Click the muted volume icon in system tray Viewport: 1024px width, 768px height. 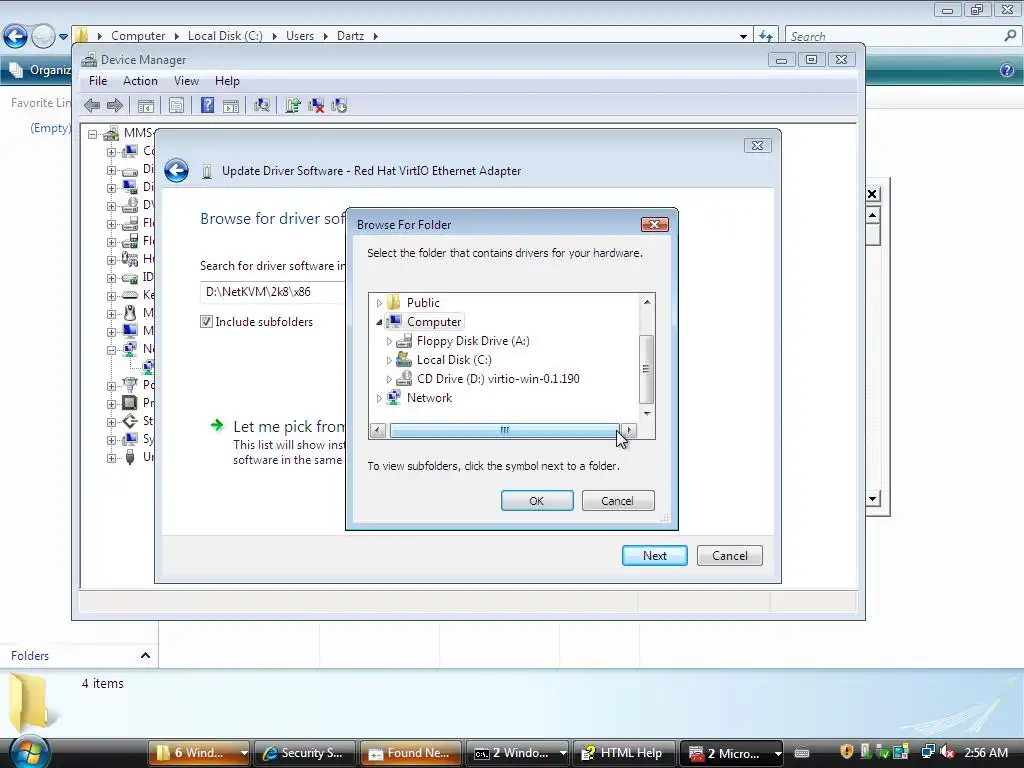[946, 752]
